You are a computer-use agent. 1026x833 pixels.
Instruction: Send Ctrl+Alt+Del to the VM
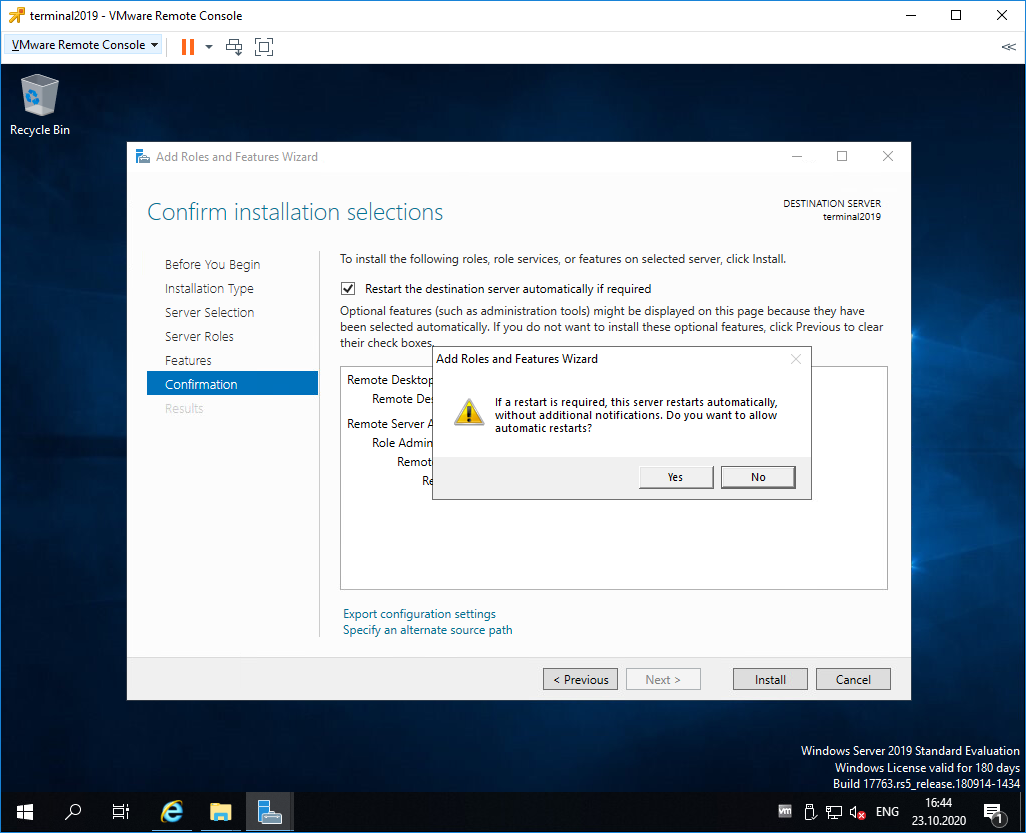(234, 46)
